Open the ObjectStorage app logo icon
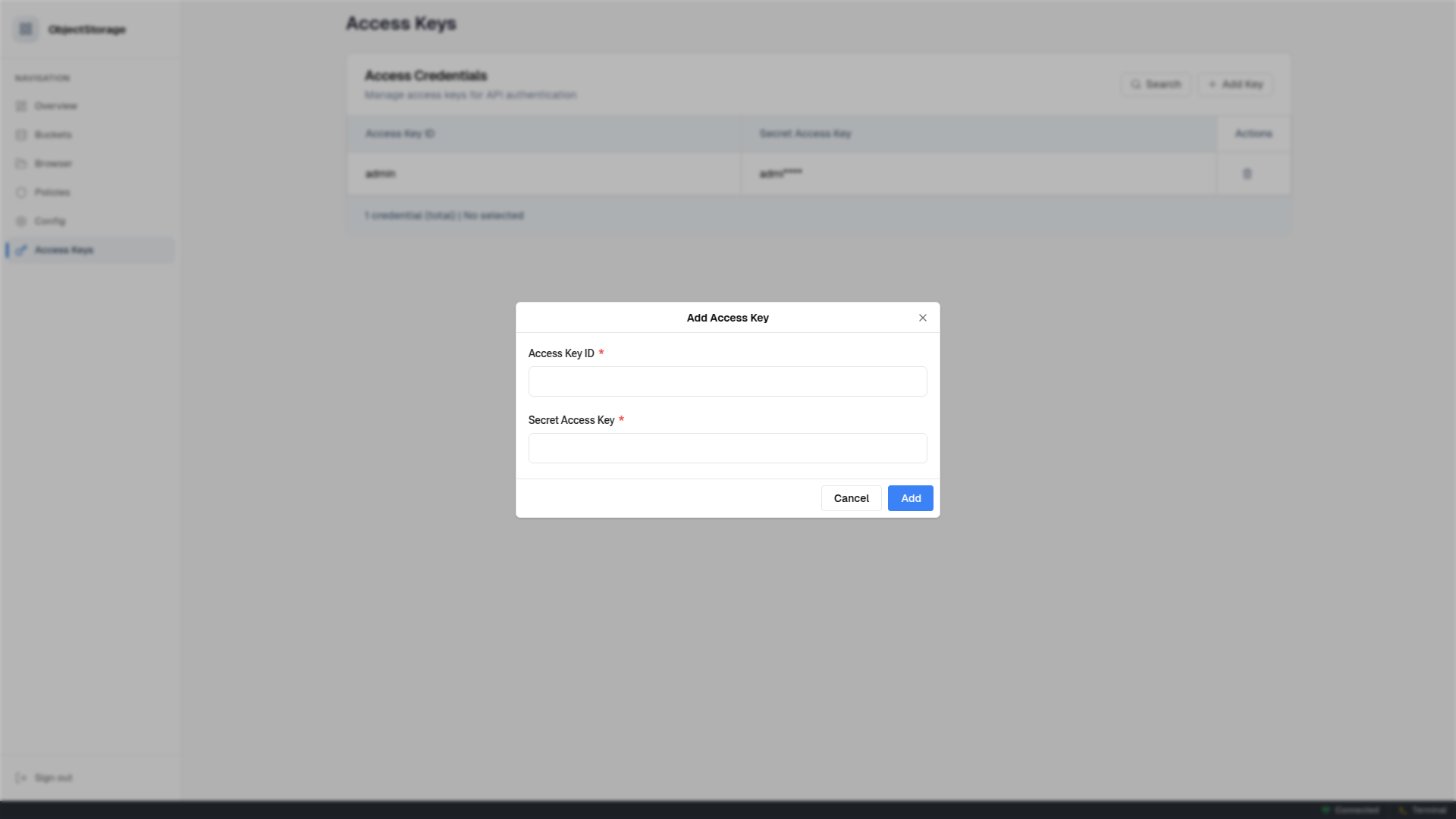The height and width of the screenshot is (819, 1456). (26, 29)
